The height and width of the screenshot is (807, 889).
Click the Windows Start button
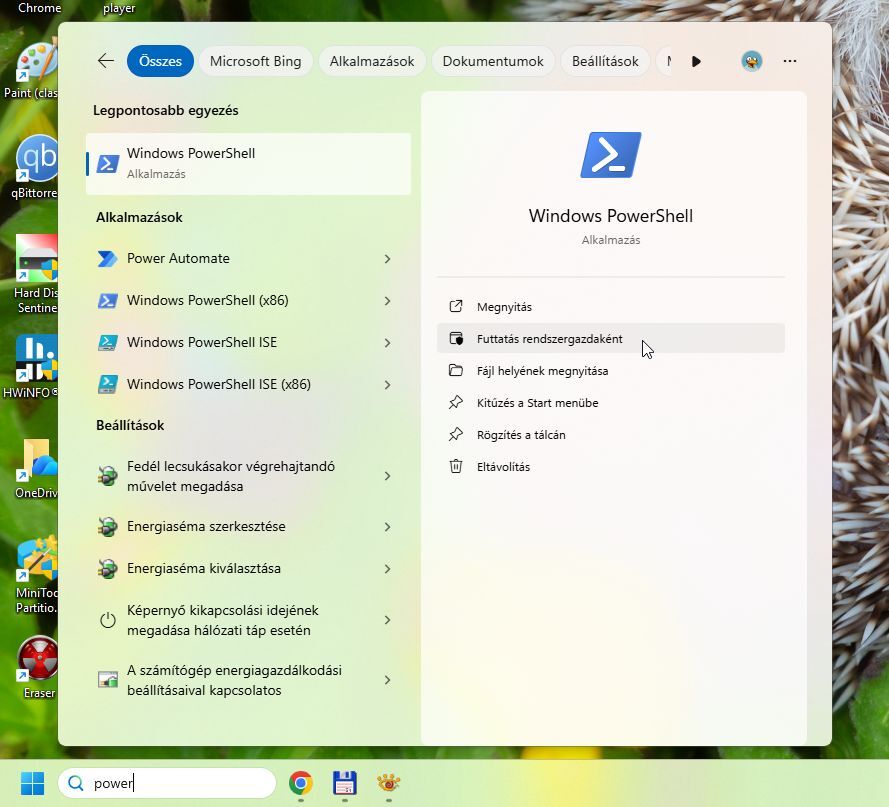[32, 783]
